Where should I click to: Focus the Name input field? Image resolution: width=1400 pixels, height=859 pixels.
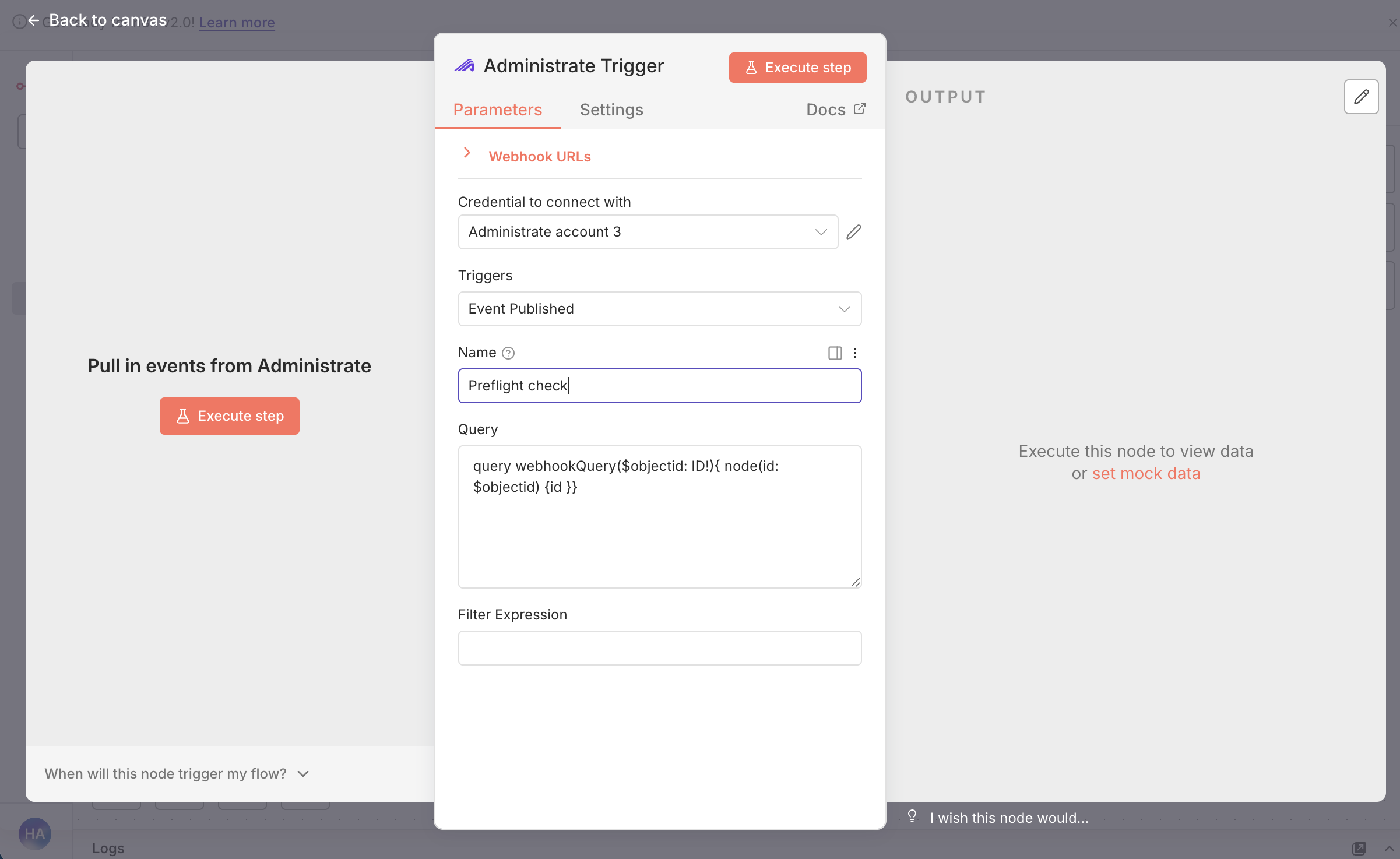660,386
